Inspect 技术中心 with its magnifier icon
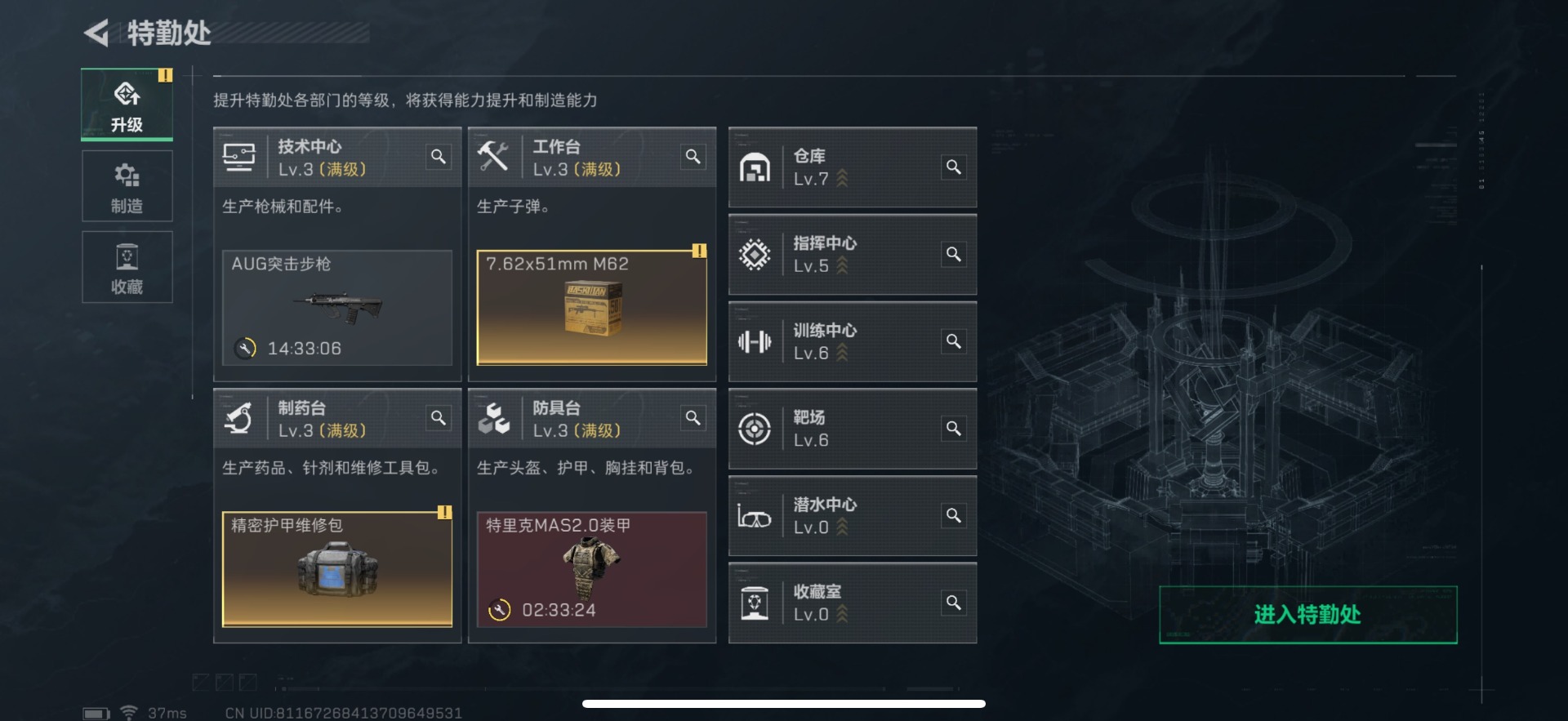Image resolution: width=1568 pixels, height=721 pixels. [439, 157]
